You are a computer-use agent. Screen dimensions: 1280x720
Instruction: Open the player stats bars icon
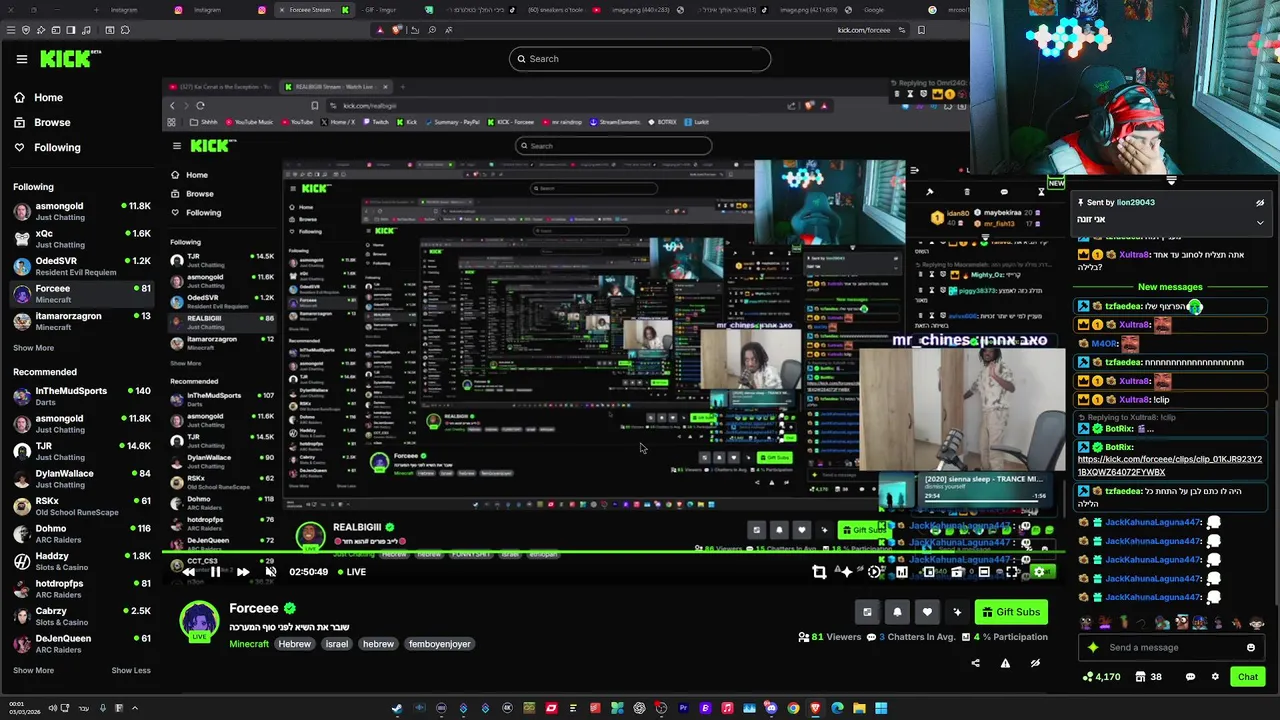pyautogui.click(x=902, y=572)
